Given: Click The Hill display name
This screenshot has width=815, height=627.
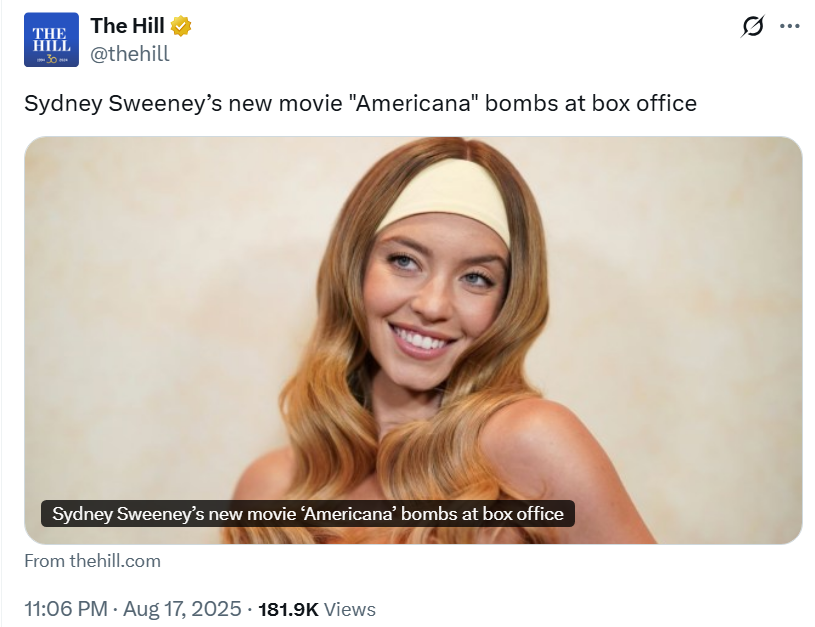Looking at the screenshot, I should point(127,26).
